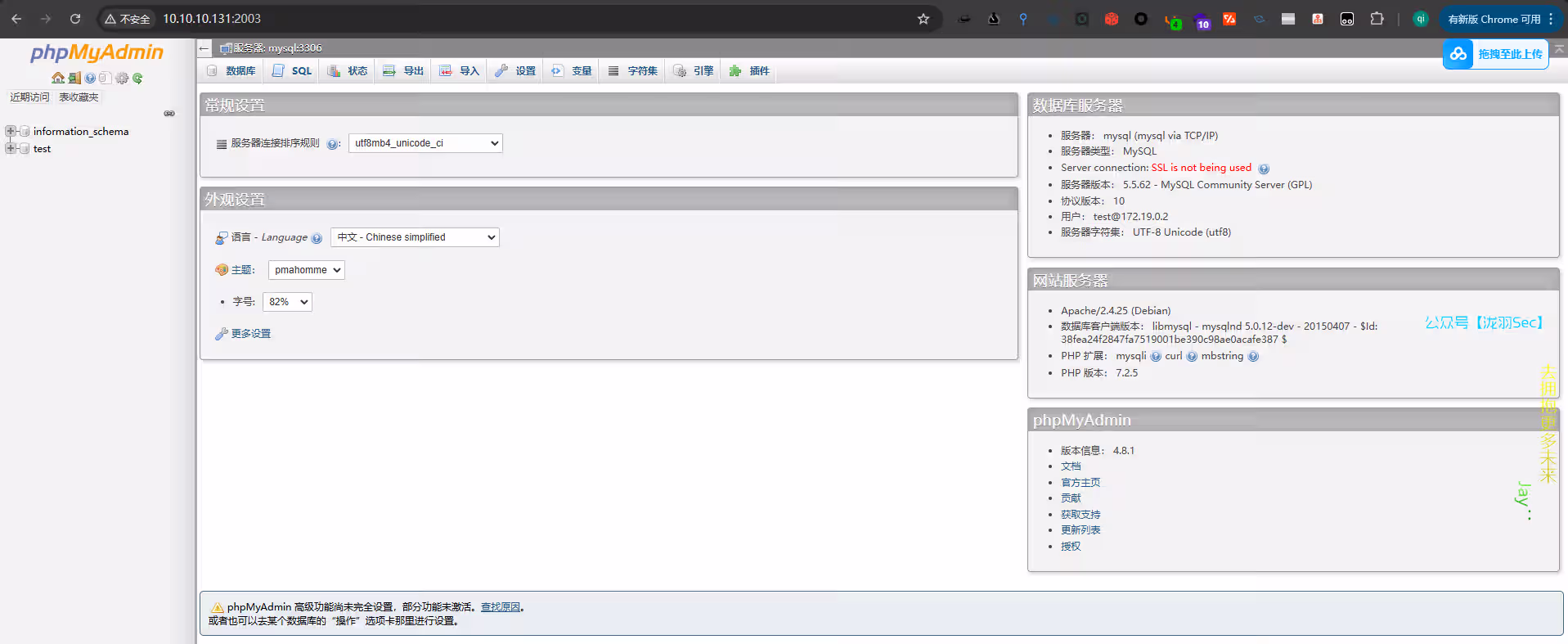Click help icon beside mysqli PHP extension

[x=1156, y=357]
